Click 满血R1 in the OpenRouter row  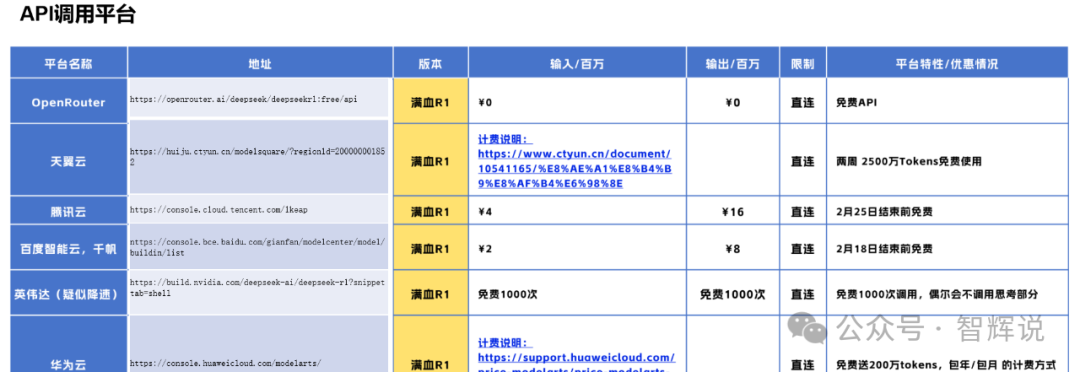430,102
